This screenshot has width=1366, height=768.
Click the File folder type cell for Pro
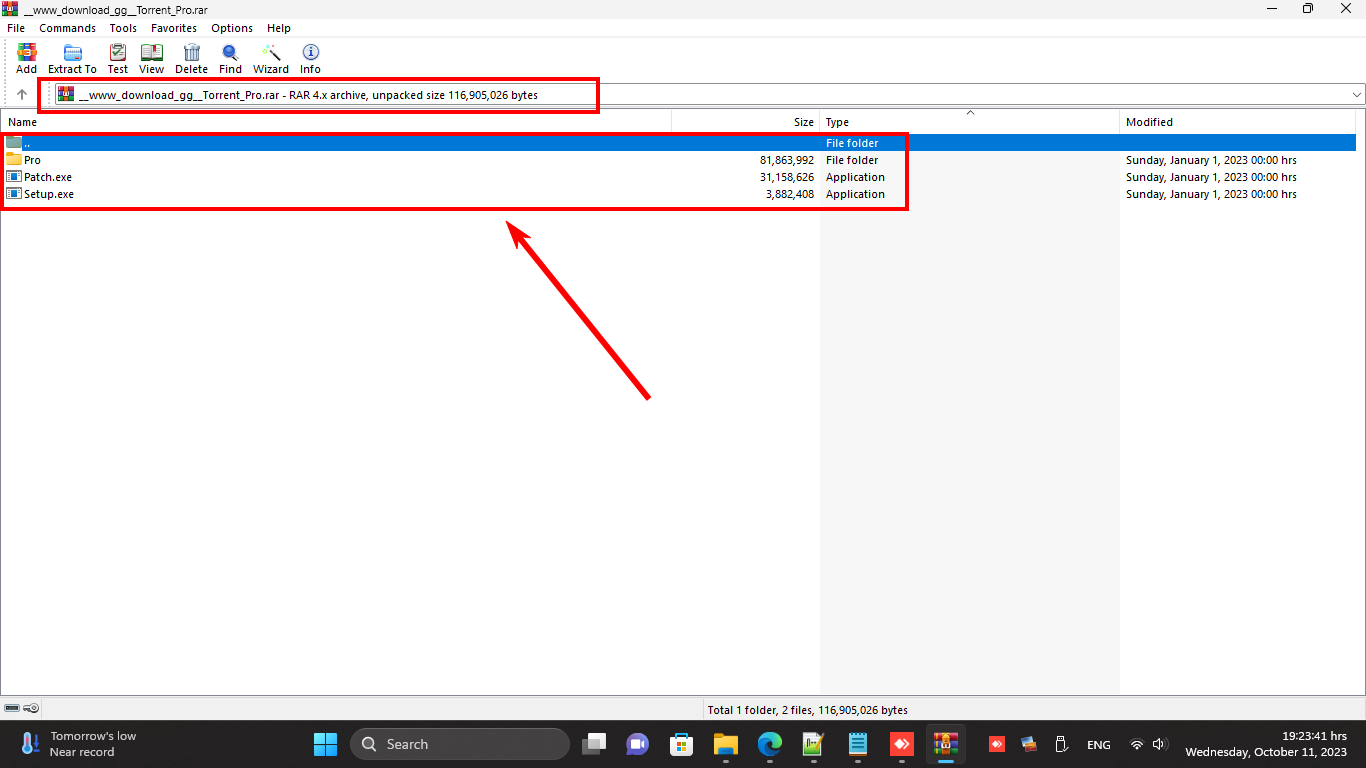point(852,160)
